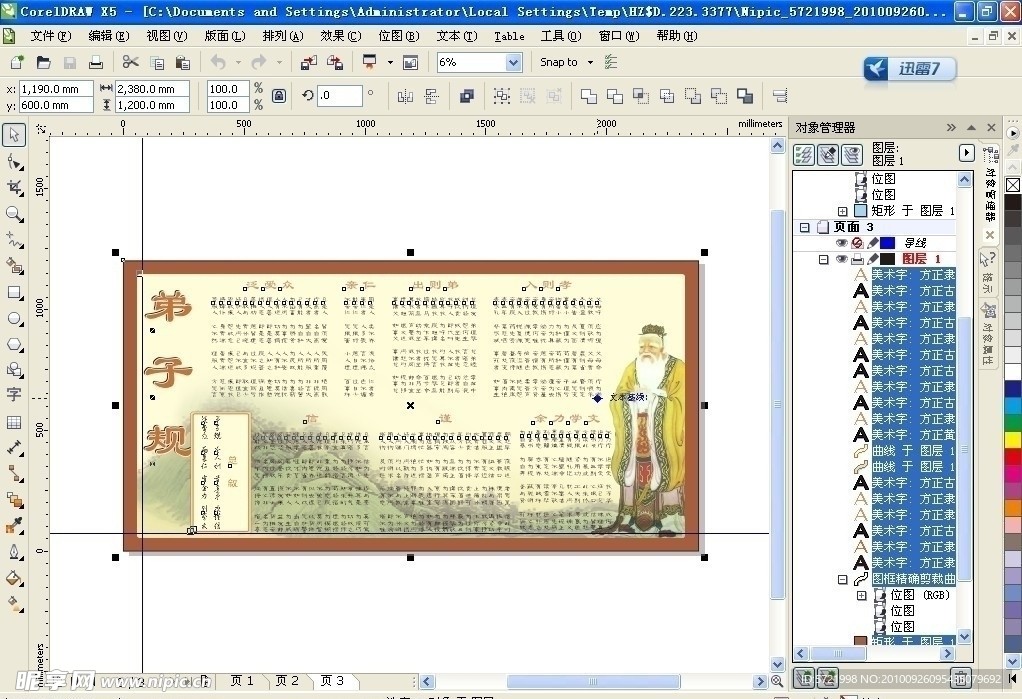Toggle eye visibility for 图层 1
Viewport: 1022px width, 699px height.
[x=841, y=259]
